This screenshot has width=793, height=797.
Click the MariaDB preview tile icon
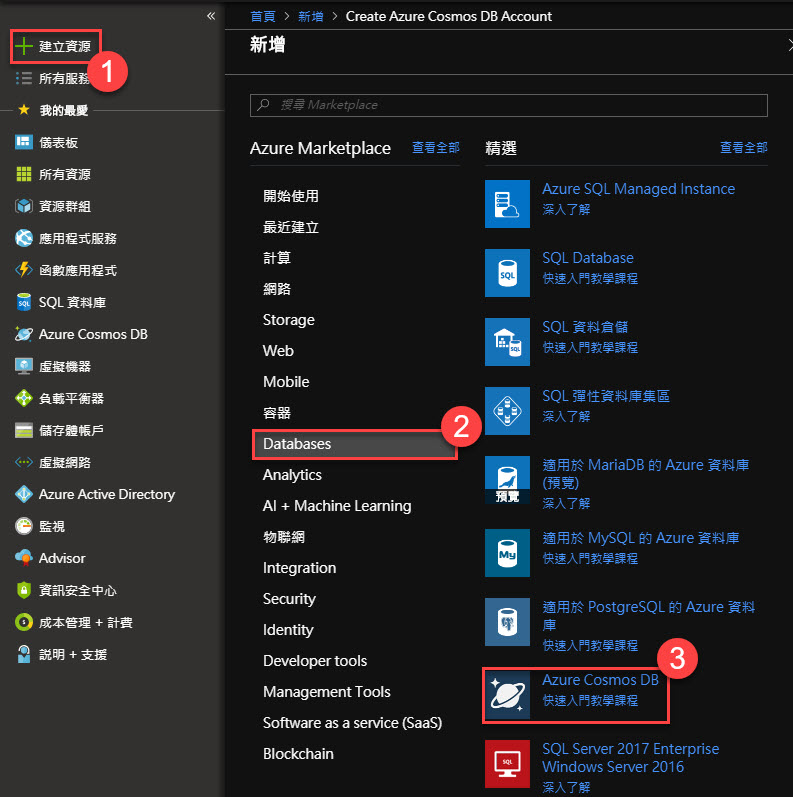click(507, 480)
